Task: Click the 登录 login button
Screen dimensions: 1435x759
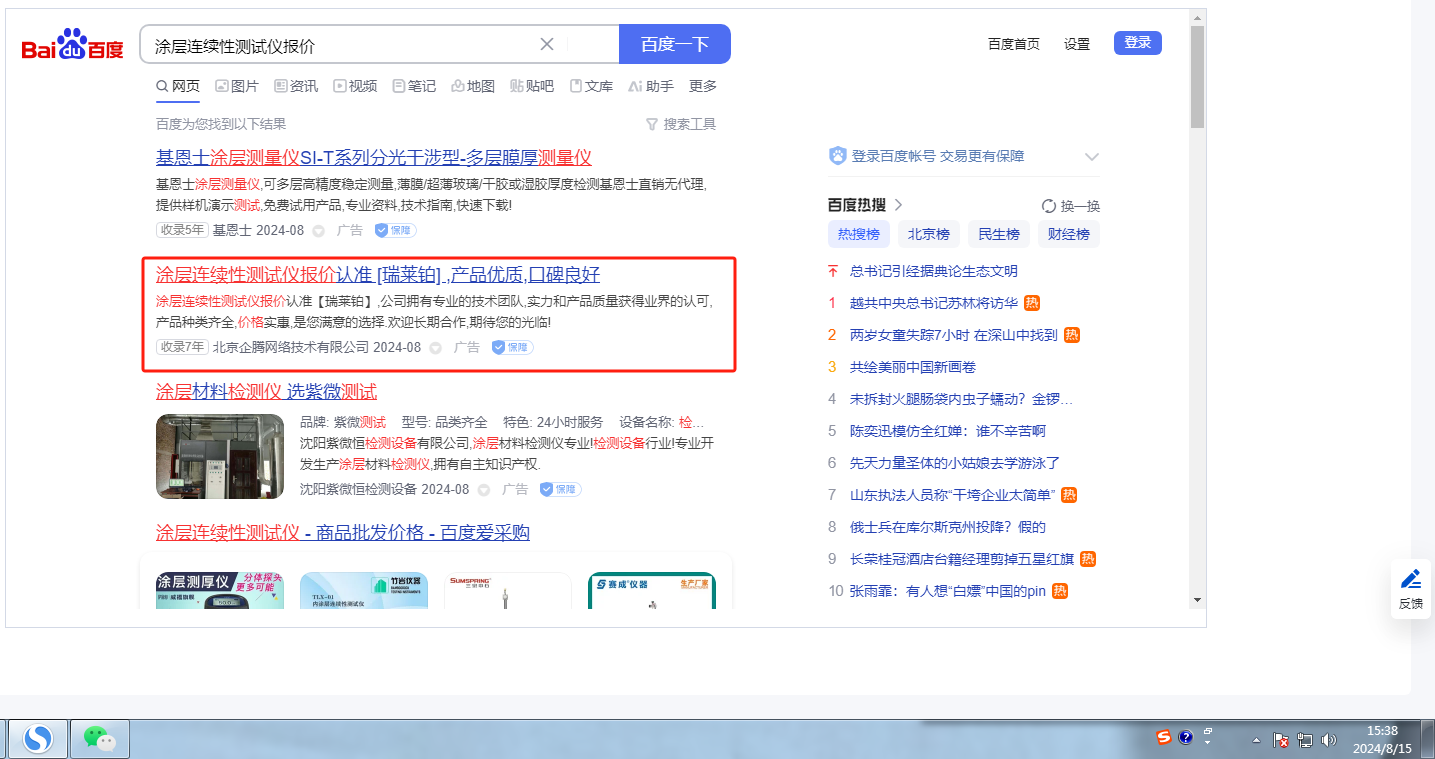Action: (x=1138, y=43)
